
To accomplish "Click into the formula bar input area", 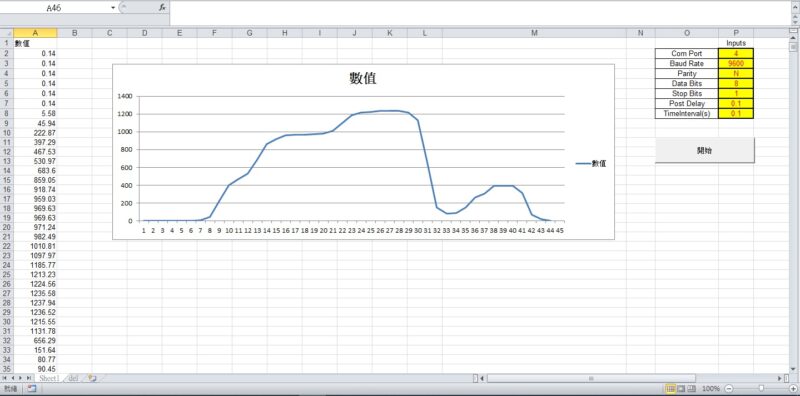I will tap(480, 12).
